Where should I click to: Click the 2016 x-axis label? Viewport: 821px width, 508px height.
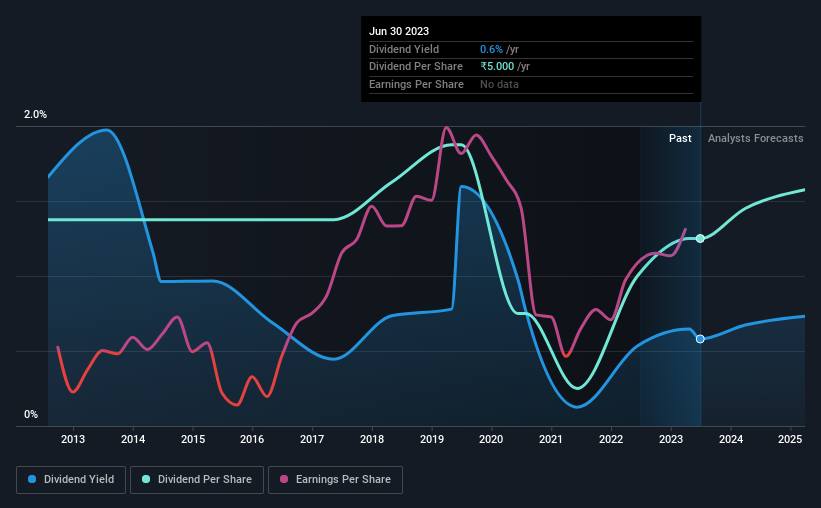tap(252, 439)
